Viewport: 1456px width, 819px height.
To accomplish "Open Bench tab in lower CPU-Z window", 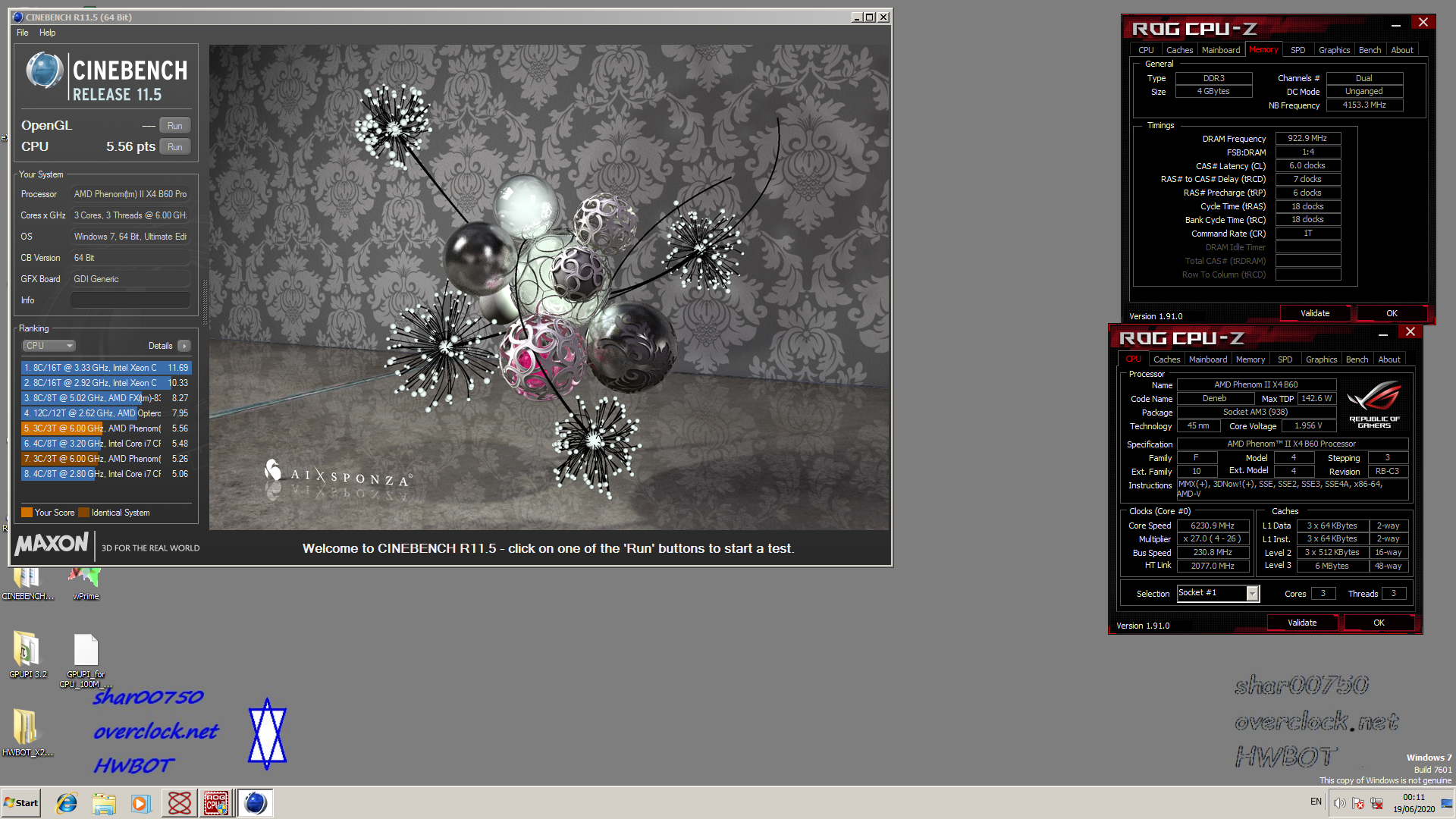I will (1357, 359).
